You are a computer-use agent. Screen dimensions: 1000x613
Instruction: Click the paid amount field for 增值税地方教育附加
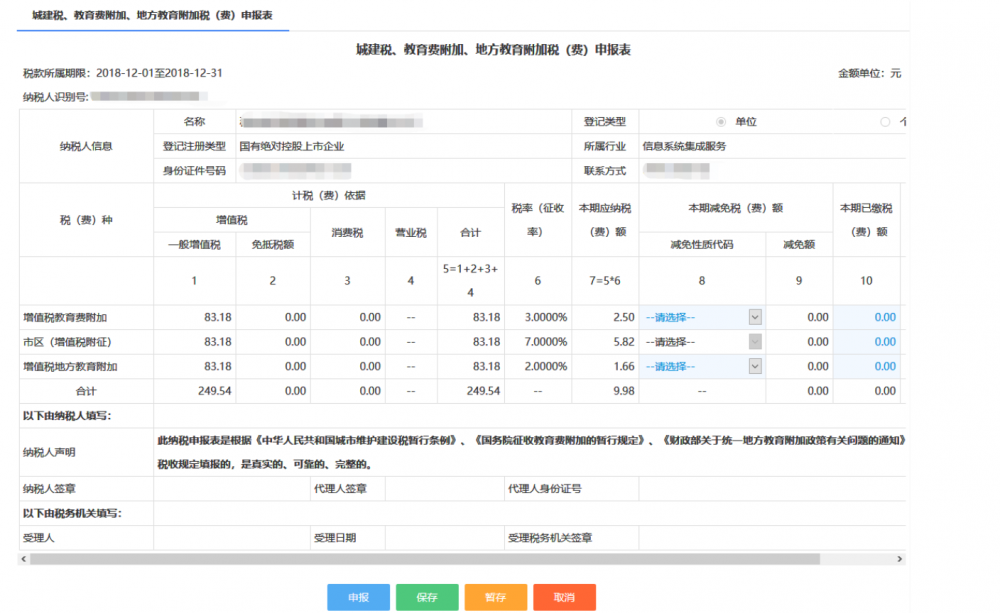(x=867, y=366)
